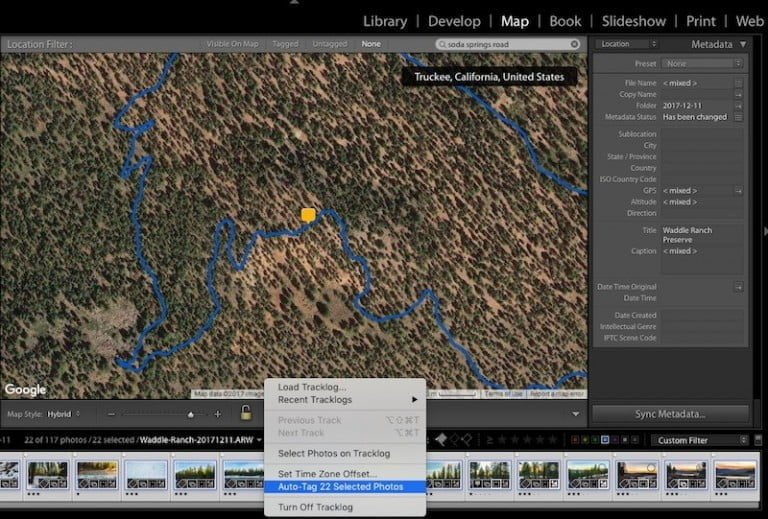
Task: Filter by flagged status white flag icon
Action: [x=441, y=440]
